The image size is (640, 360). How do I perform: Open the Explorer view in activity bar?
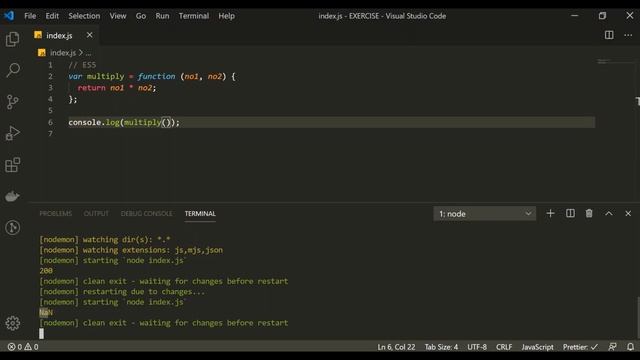click(13, 39)
